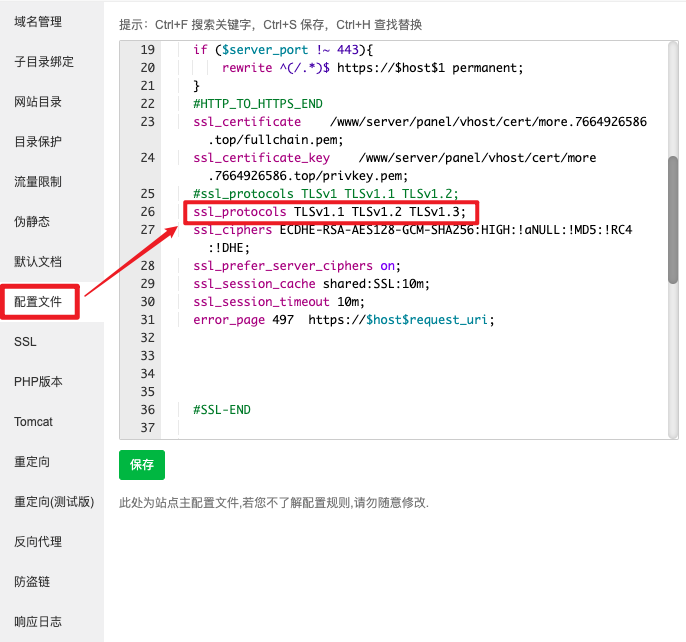The width and height of the screenshot is (686, 642).
Task: View the 响应日志 tab
Action: click(x=38, y=621)
